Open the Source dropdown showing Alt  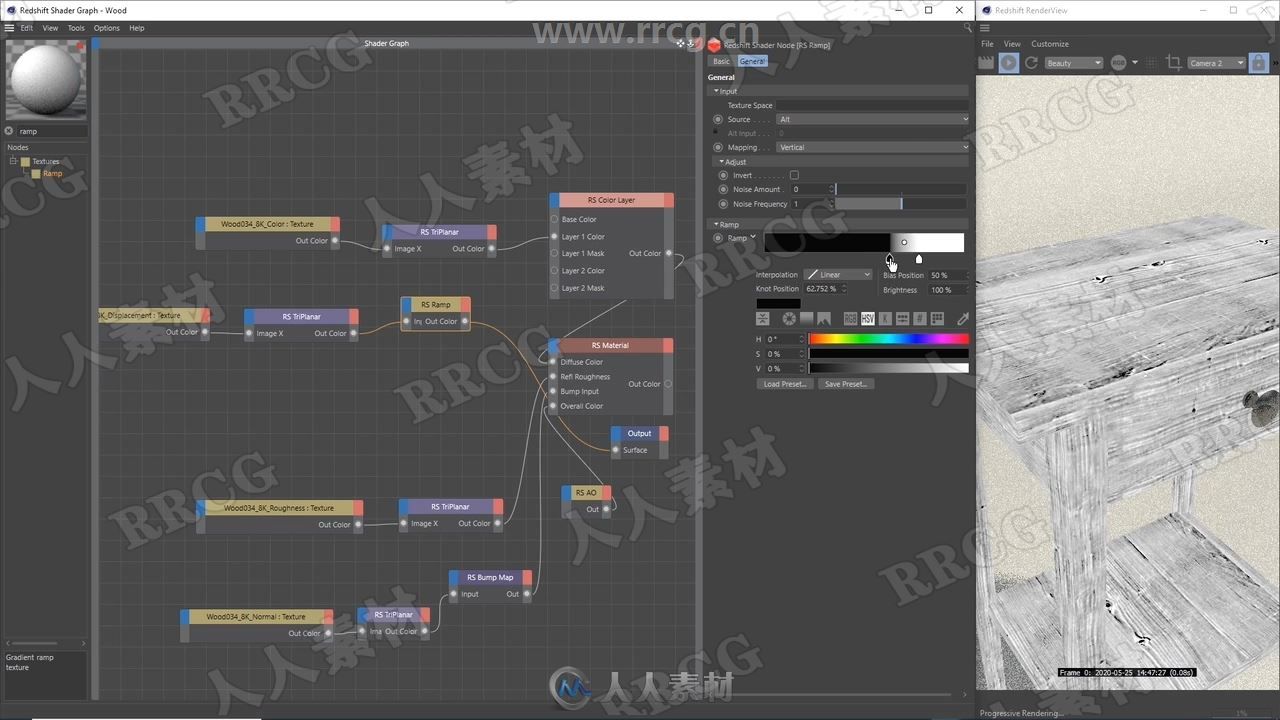tap(873, 119)
